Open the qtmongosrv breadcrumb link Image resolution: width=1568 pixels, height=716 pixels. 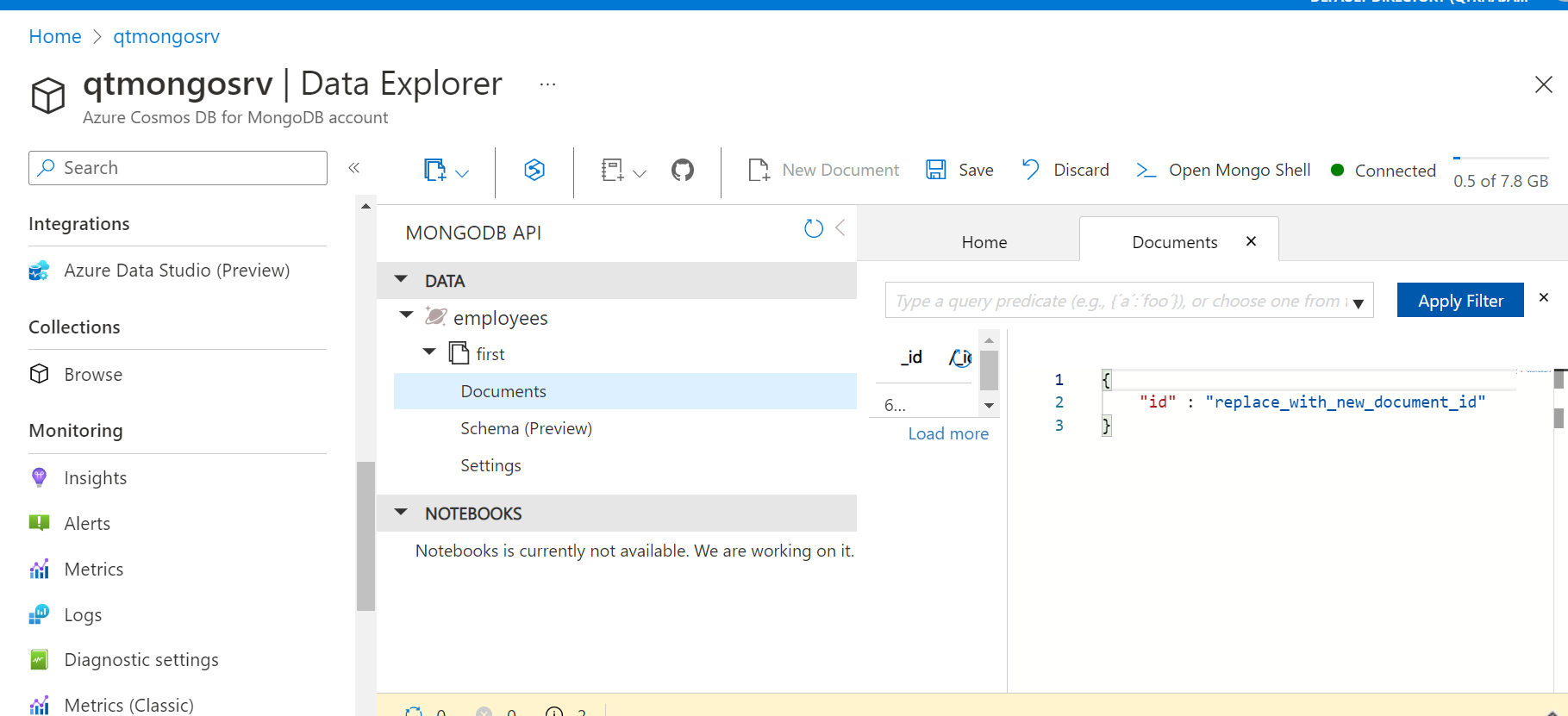click(166, 36)
